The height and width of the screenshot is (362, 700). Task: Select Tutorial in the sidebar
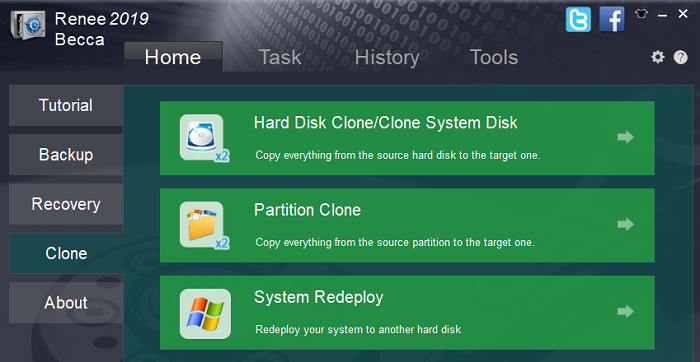[x=66, y=105]
